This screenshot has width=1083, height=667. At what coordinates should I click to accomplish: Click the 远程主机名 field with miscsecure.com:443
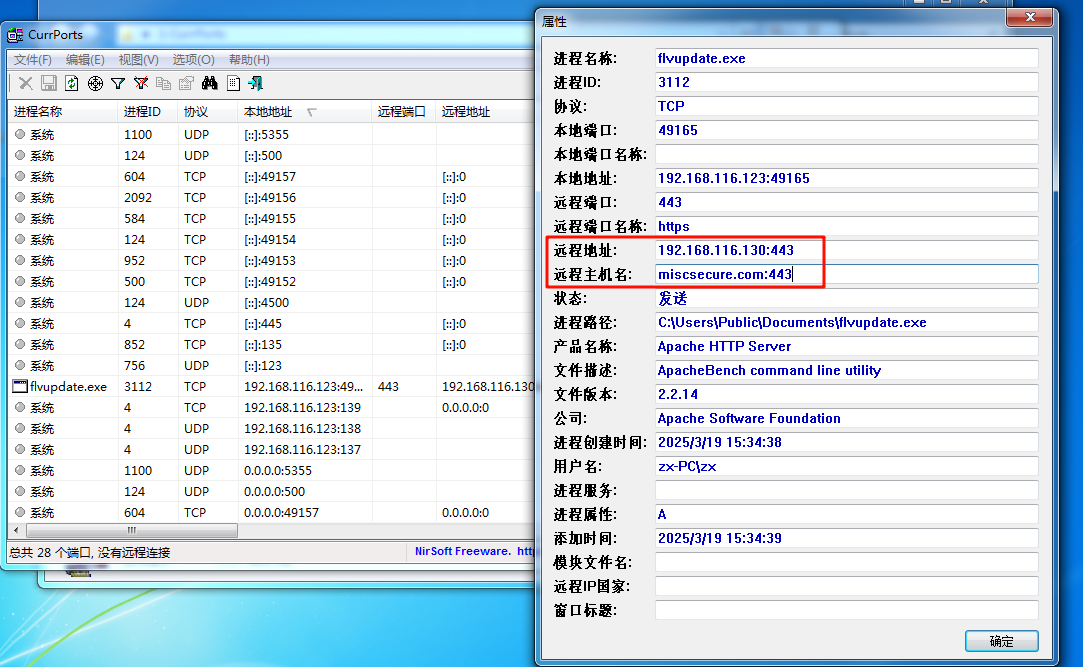[846, 274]
